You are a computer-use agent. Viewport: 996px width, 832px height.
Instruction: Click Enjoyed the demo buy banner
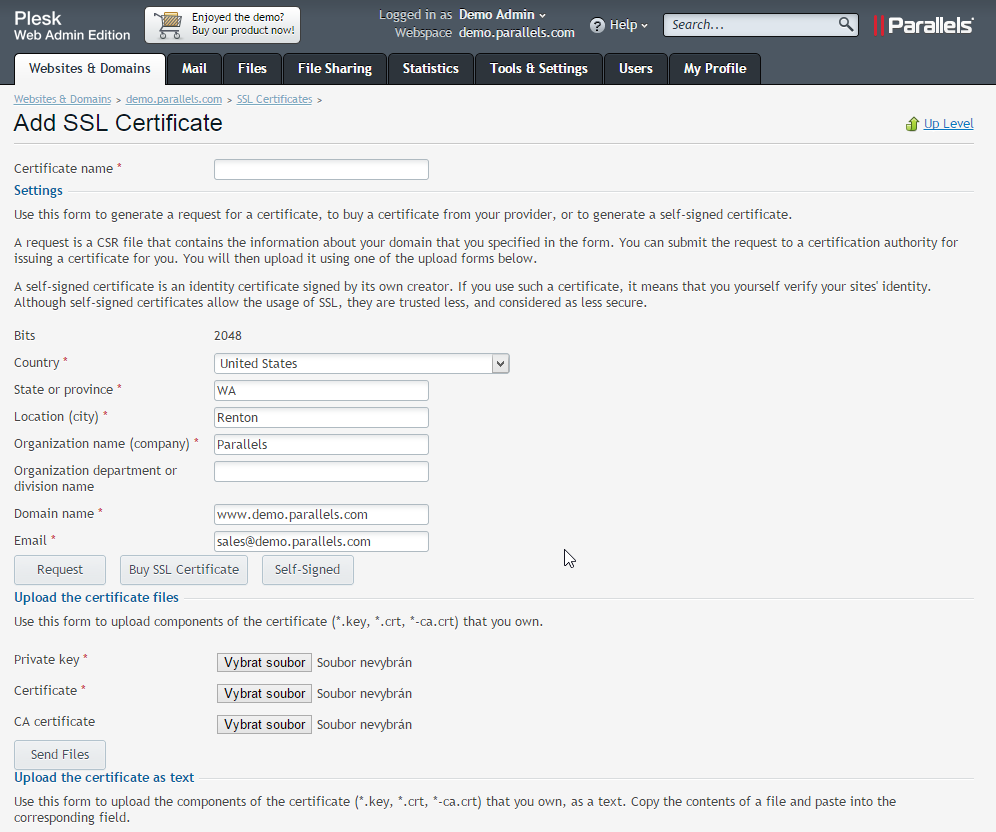[222, 25]
